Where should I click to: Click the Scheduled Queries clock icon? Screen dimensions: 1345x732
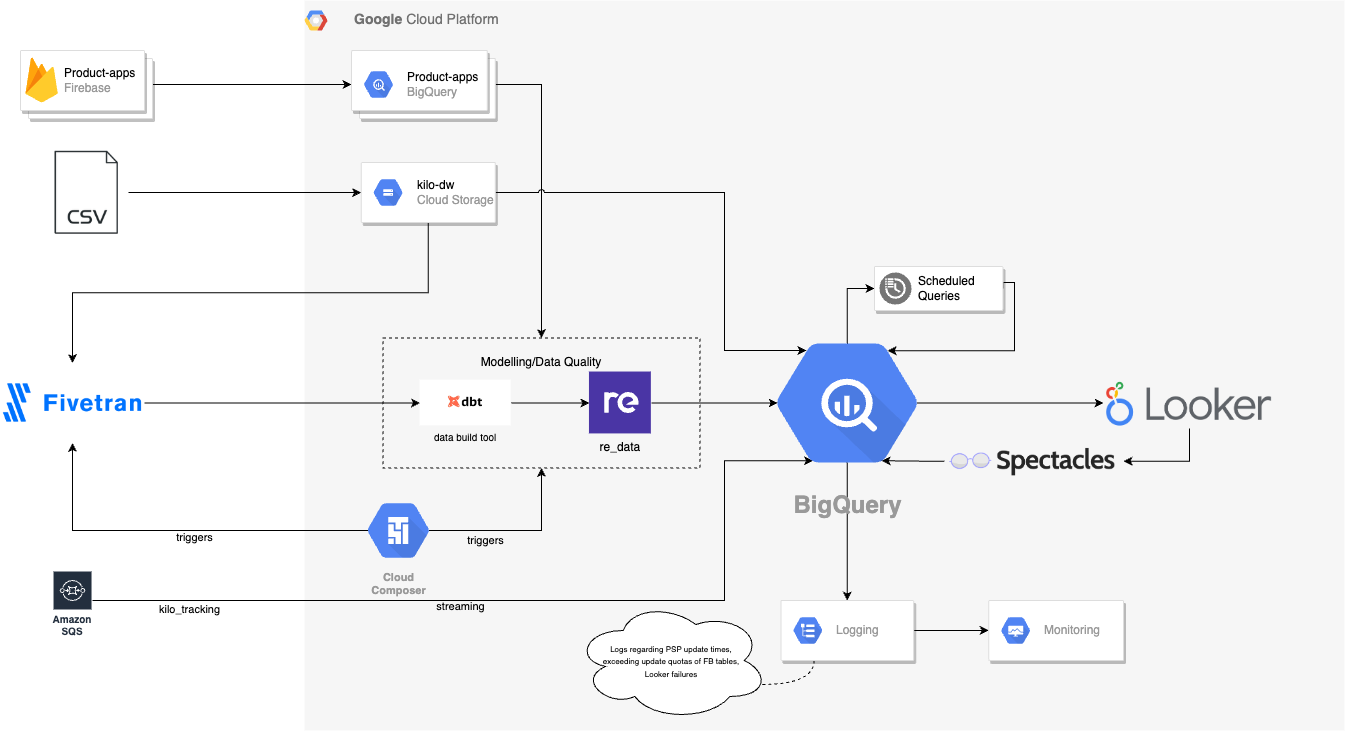(x=895, y=289)
